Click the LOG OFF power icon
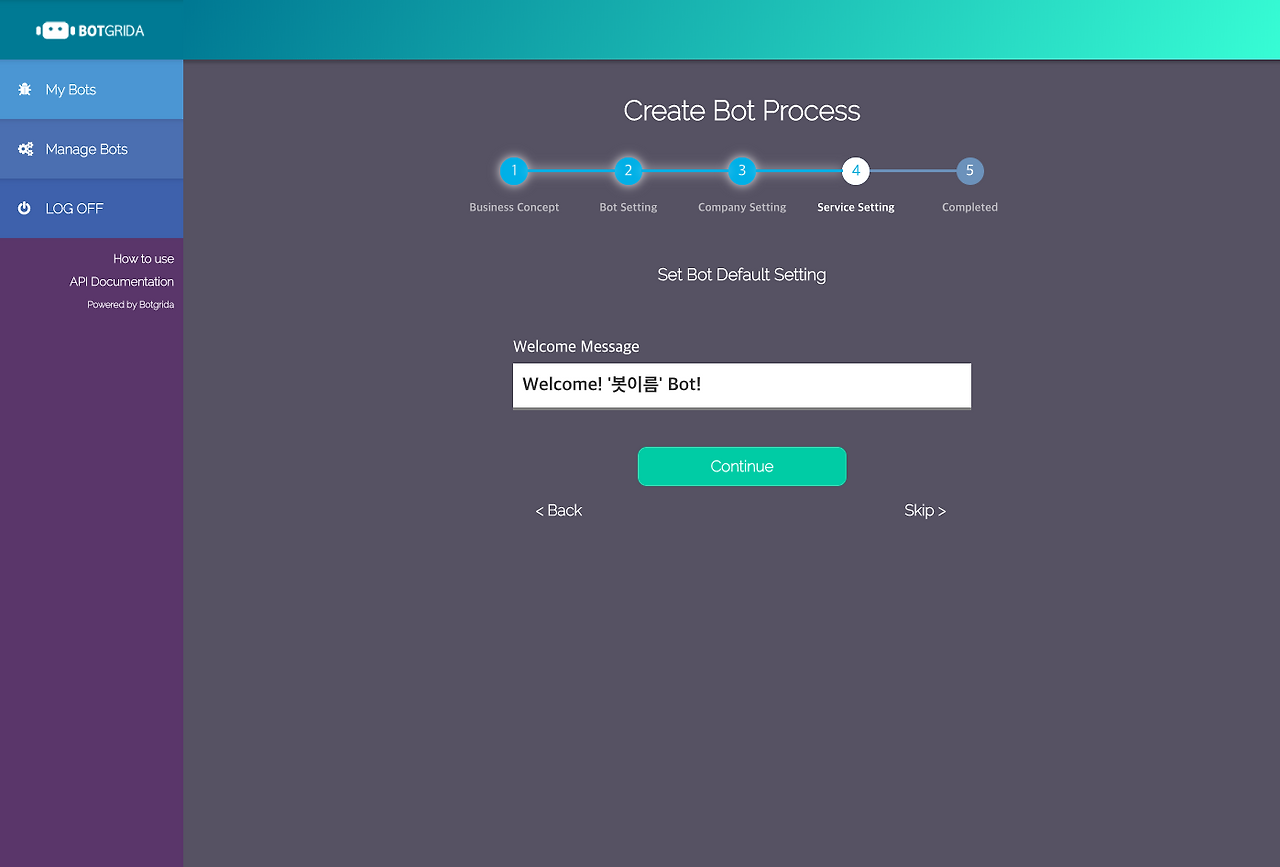This screenshot has width=1280, height=867. click(x=23, y=208)
